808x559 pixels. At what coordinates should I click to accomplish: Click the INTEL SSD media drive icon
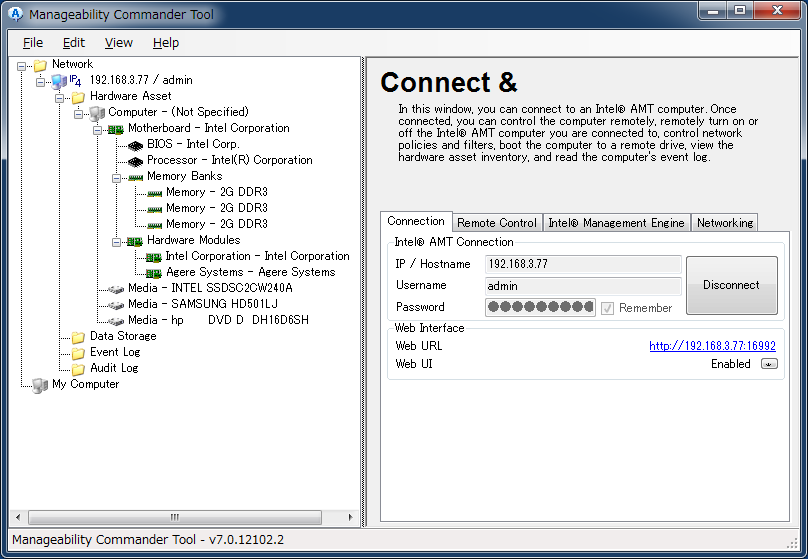tap(116, 288)
